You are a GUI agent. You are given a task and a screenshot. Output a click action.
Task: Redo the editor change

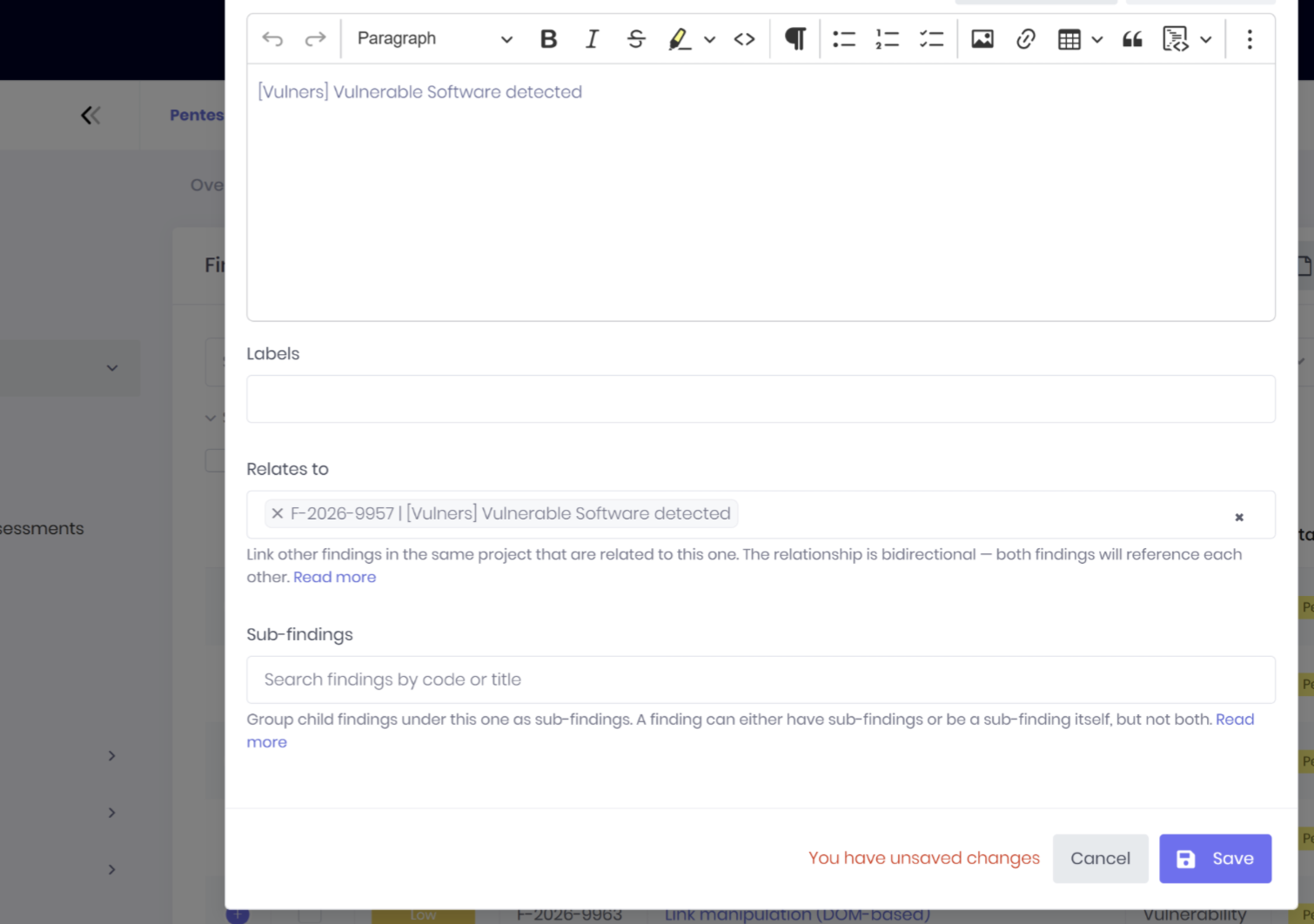315,39
